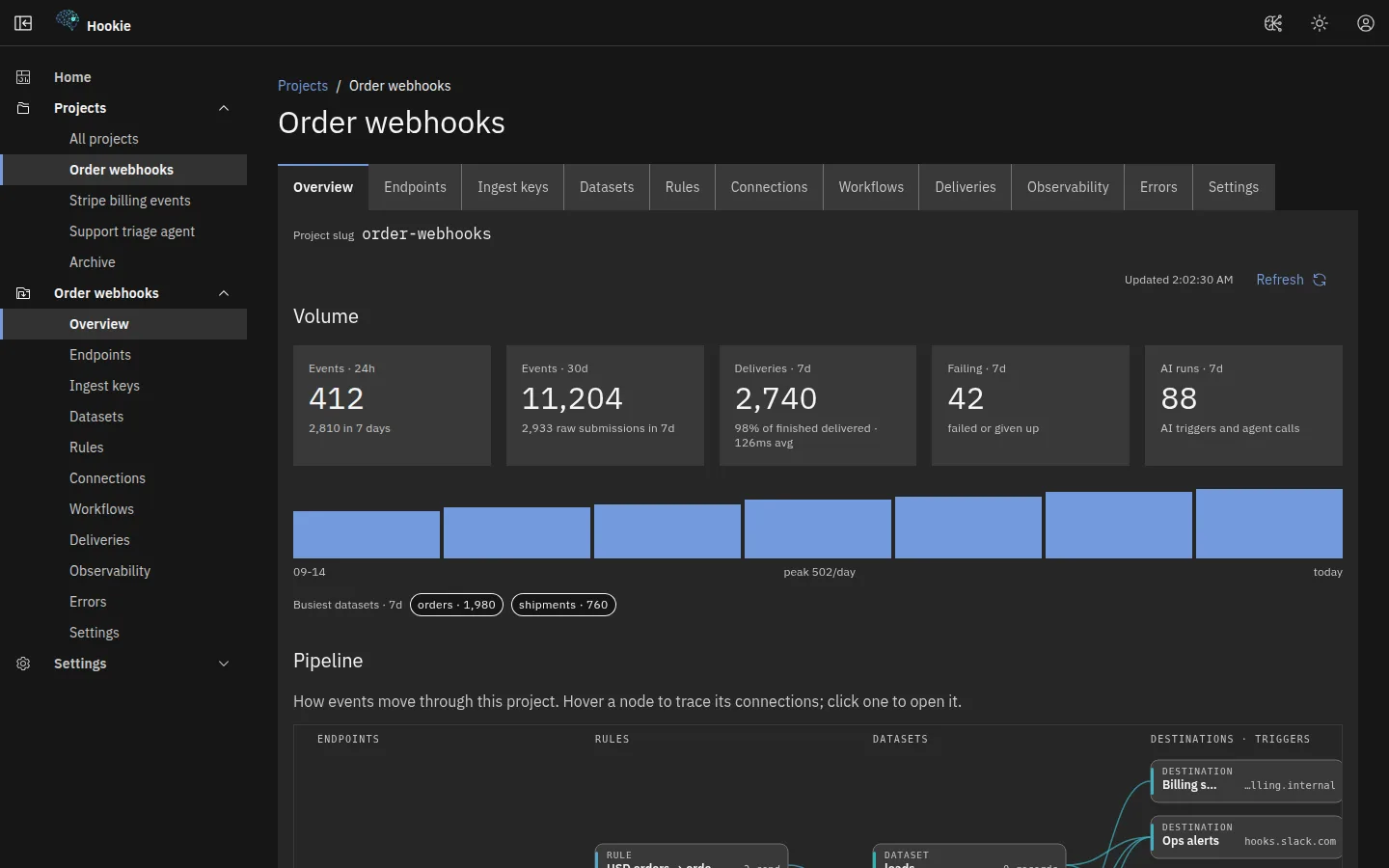Open Archive in the sidebar

click(123, 262)
